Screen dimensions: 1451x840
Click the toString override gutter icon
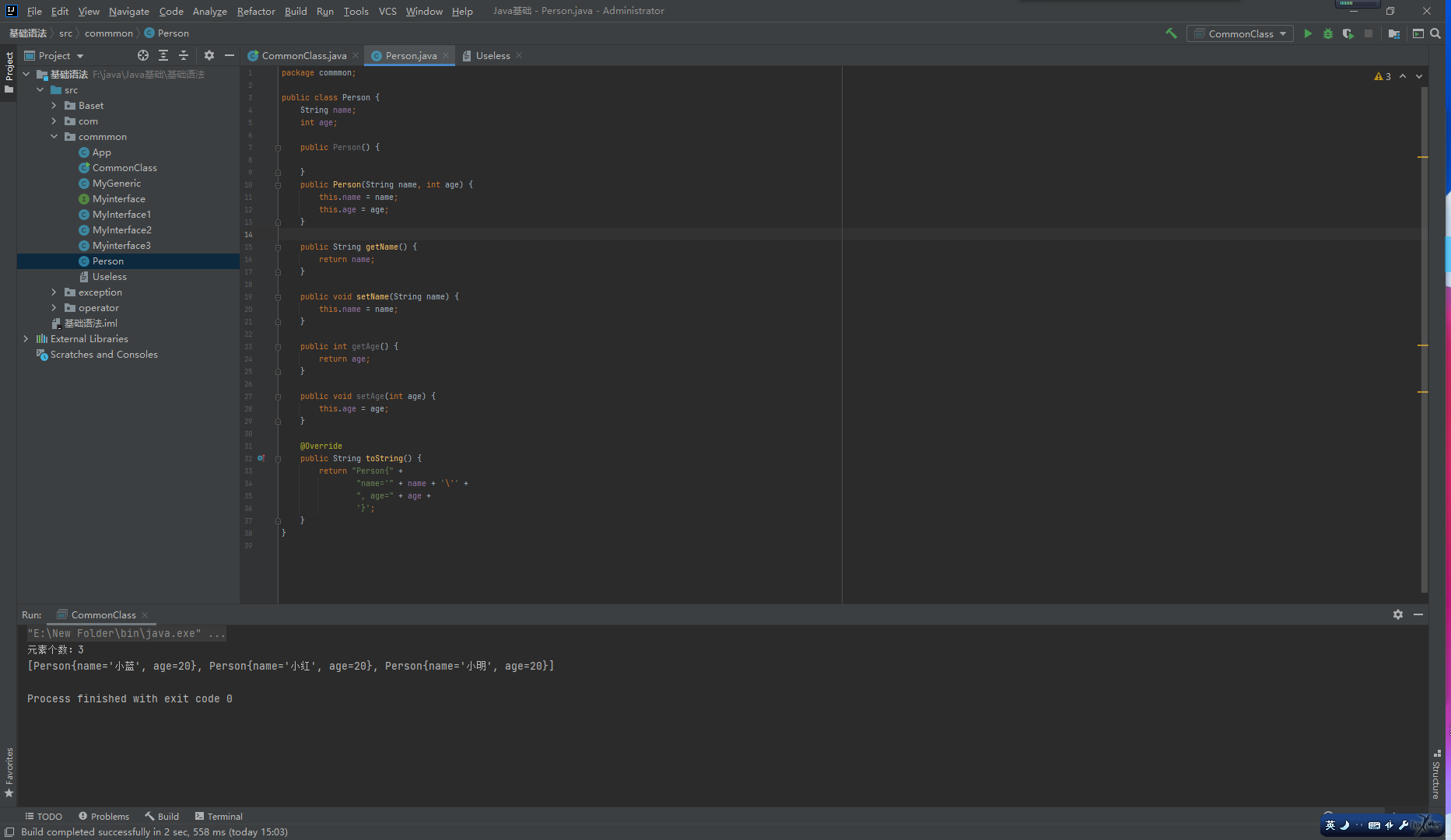[261, 458]
